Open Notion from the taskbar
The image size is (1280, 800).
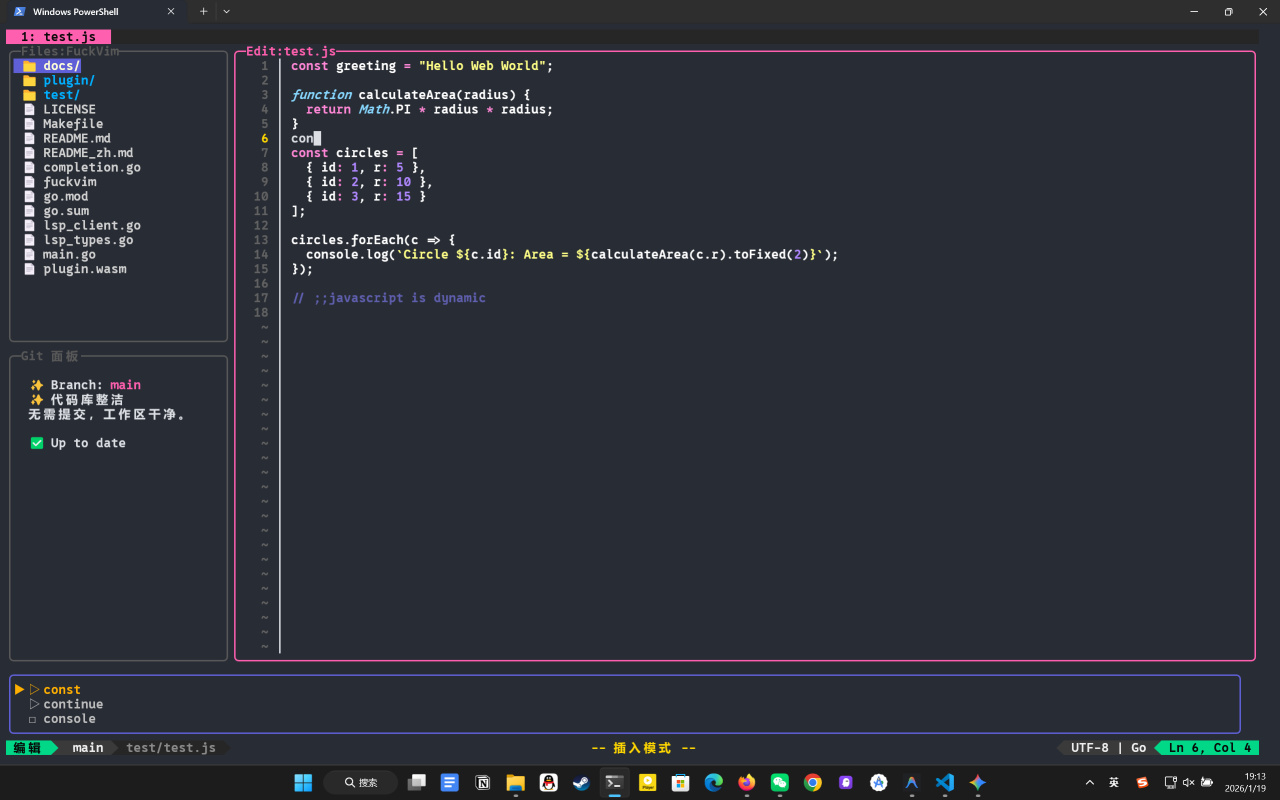point(483,782)
